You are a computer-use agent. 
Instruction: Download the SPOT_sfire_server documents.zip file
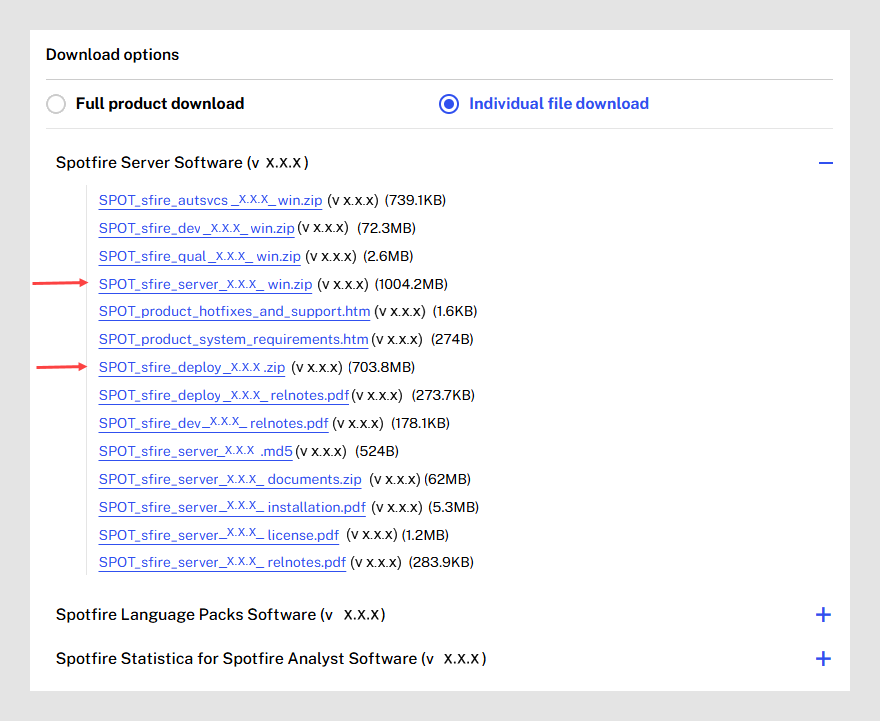pyautogui.click(x=230, y=480)
